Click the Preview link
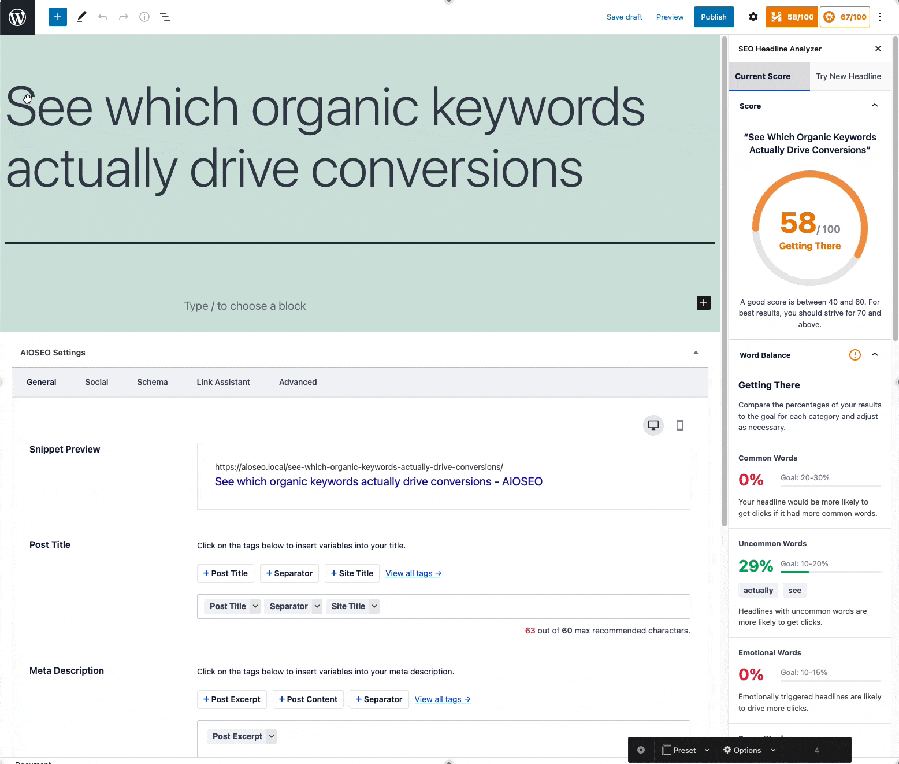Screen dimensions: 899x764 point(669,17)
